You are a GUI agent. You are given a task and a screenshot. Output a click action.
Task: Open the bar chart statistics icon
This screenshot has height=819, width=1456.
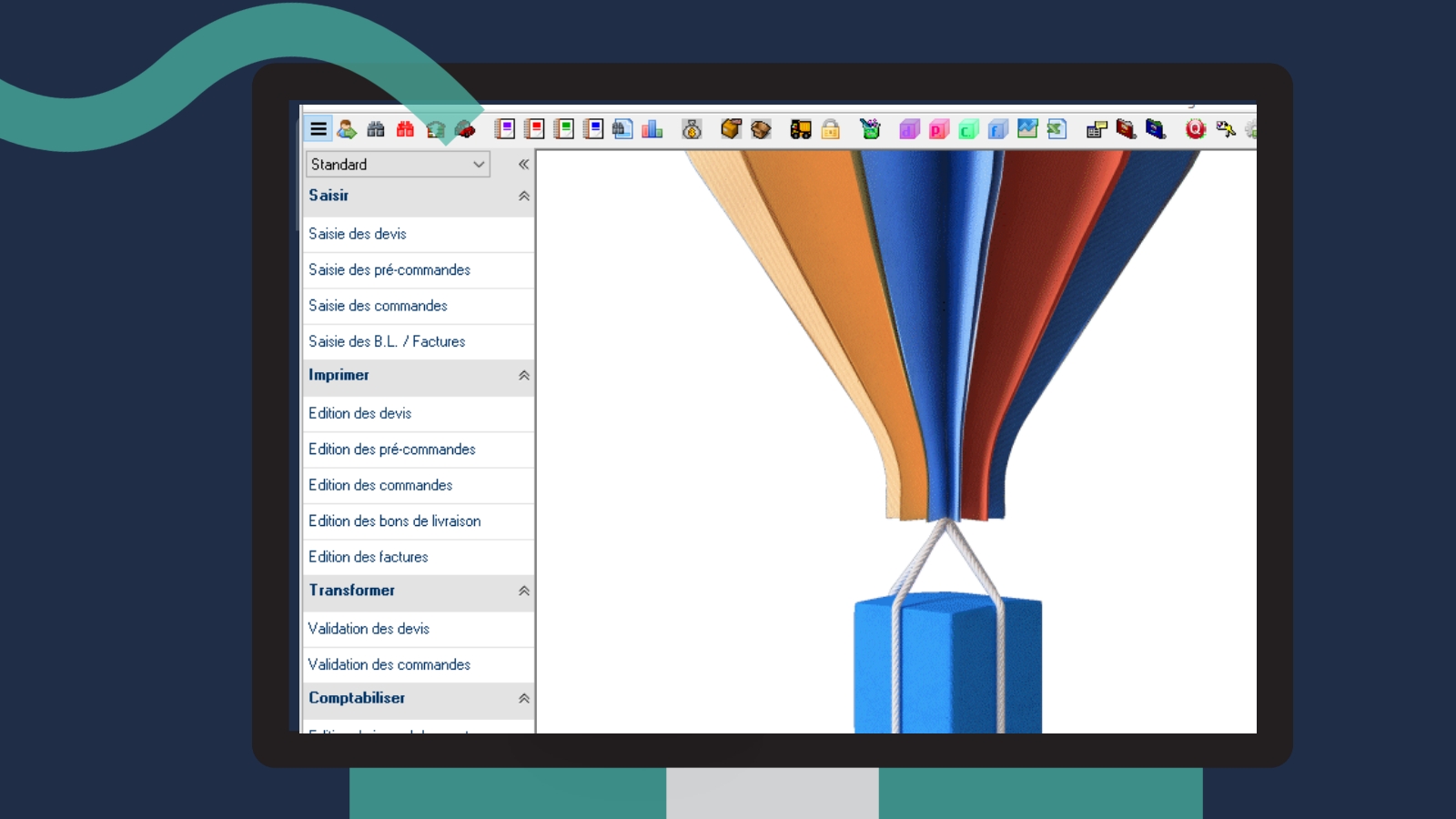coord(652,129)
